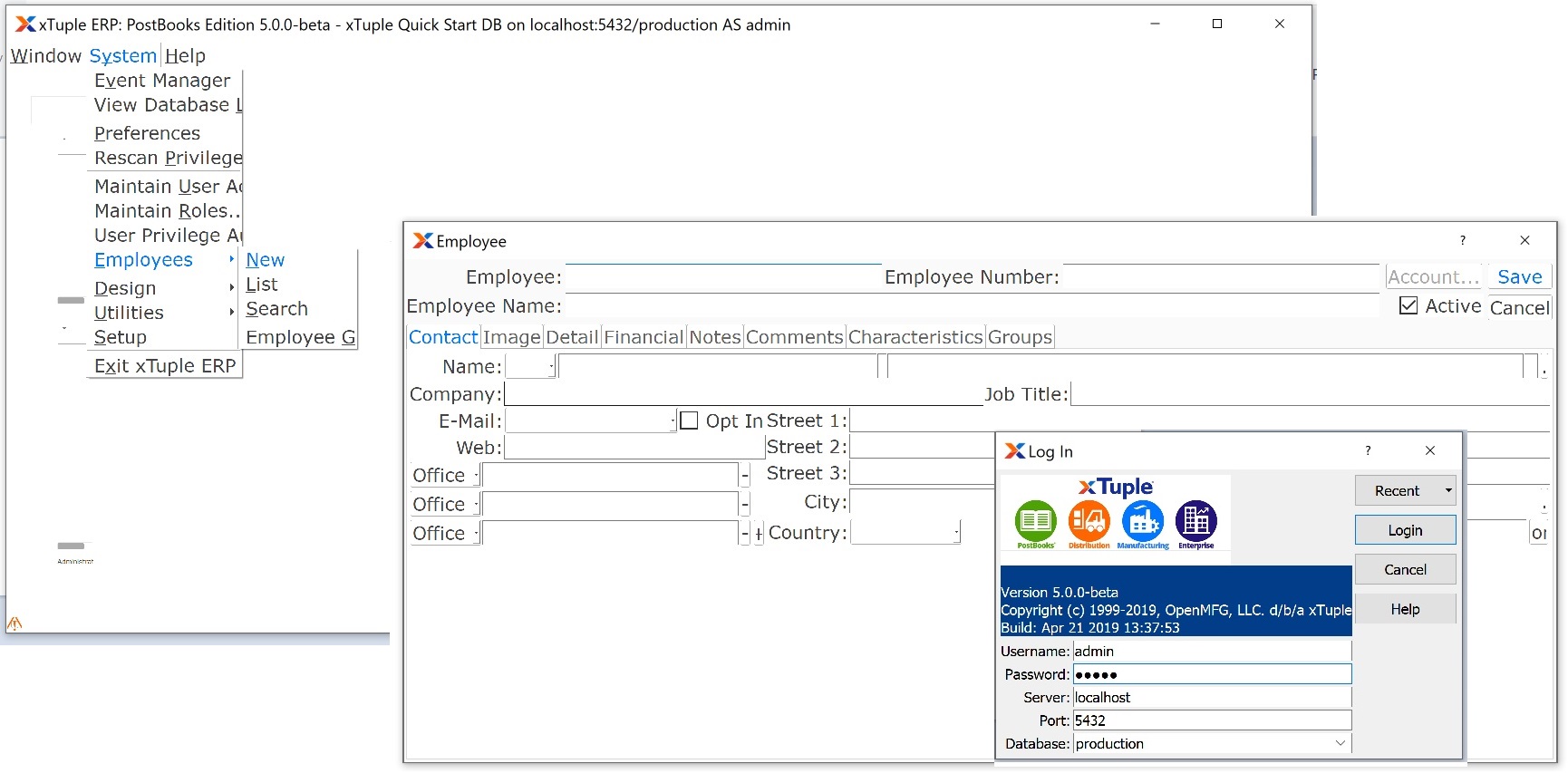
Task: Click Cancel in the Log In dialog
Action: [x=1406, y=569]
